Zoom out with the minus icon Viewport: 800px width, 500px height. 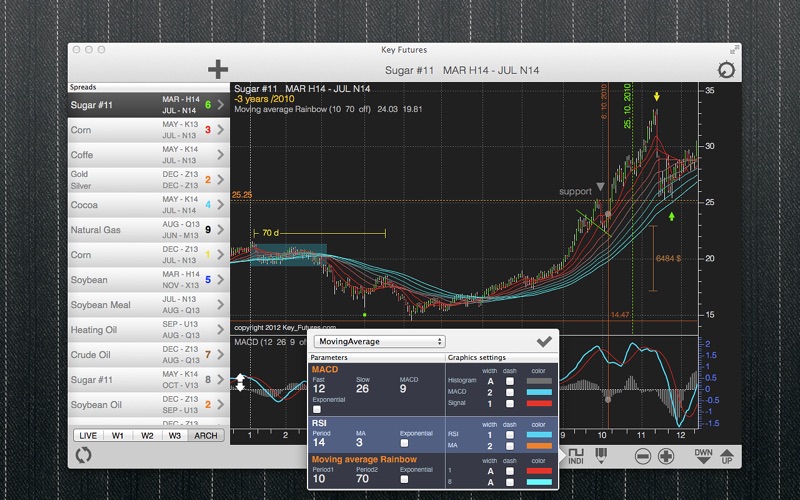pyautogui.click(x=643, y=456)
